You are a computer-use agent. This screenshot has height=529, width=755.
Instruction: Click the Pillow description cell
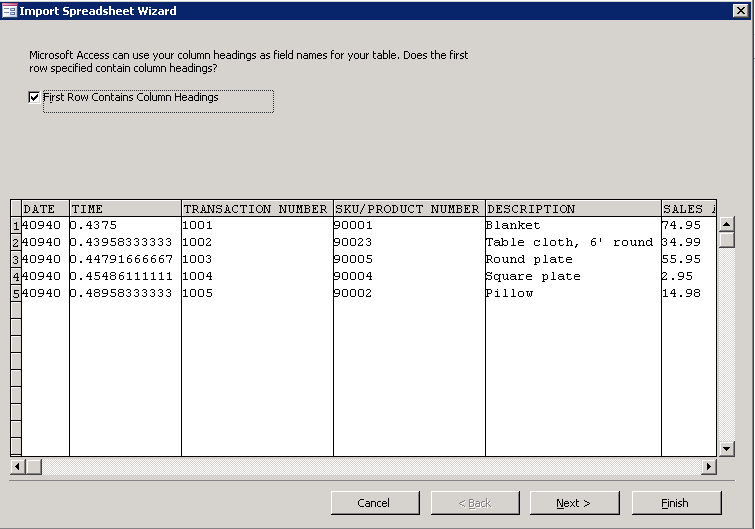pyautogui.click(x=573, y=293)
